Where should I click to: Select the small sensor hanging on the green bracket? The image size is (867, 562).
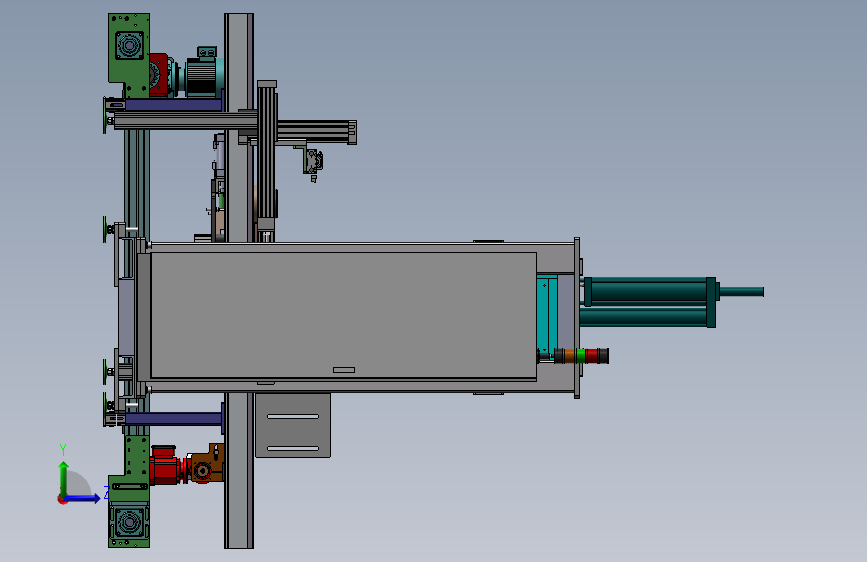[x=314, y=163]
